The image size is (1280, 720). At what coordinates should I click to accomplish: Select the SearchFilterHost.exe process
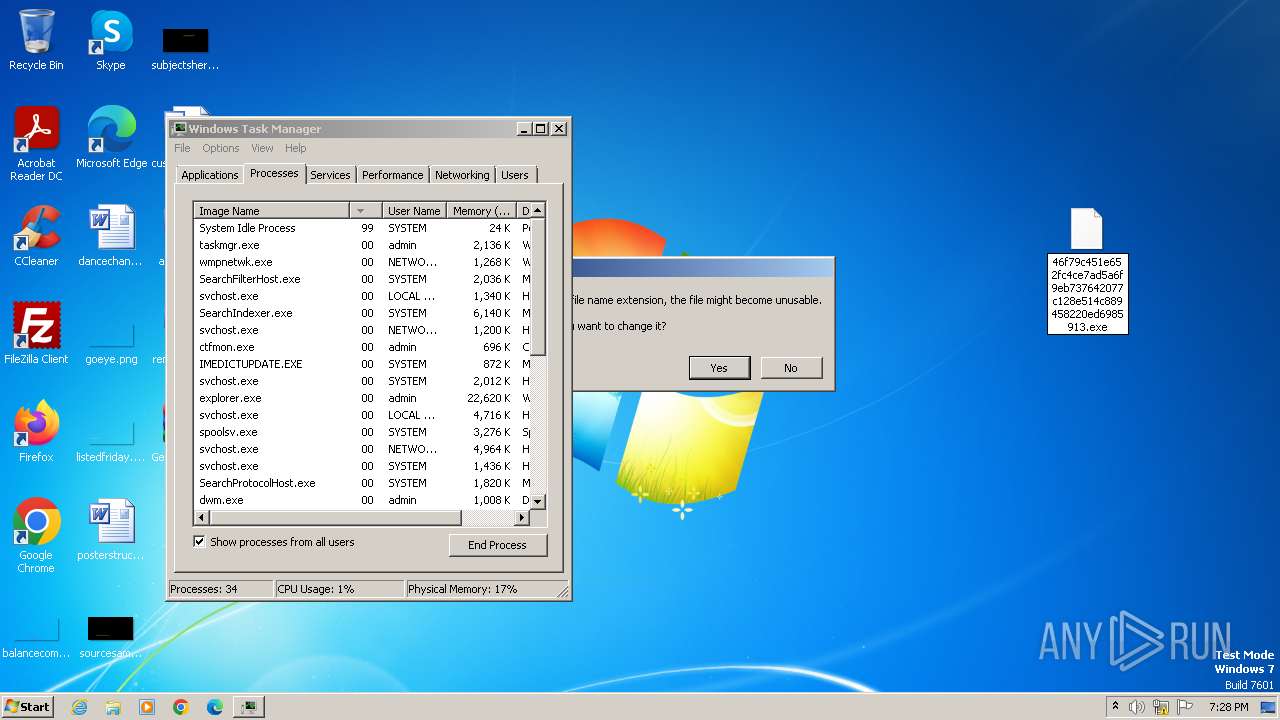click(x=361, y=279)
